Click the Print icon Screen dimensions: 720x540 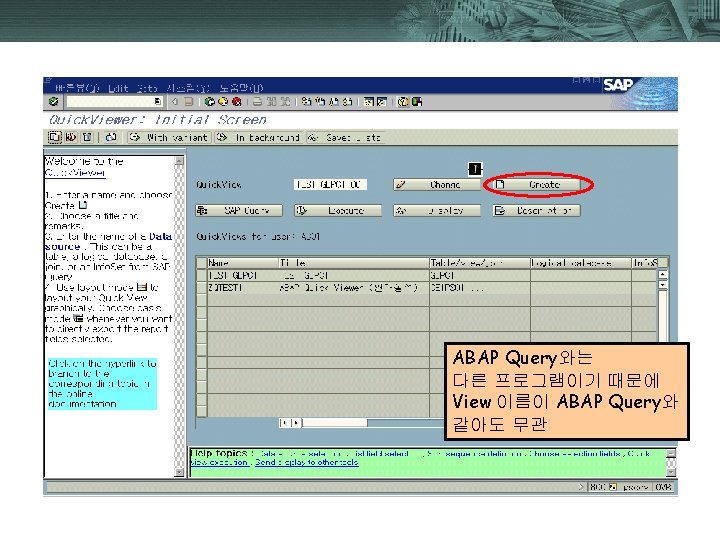pyautogui.click(x=258, y=101)
